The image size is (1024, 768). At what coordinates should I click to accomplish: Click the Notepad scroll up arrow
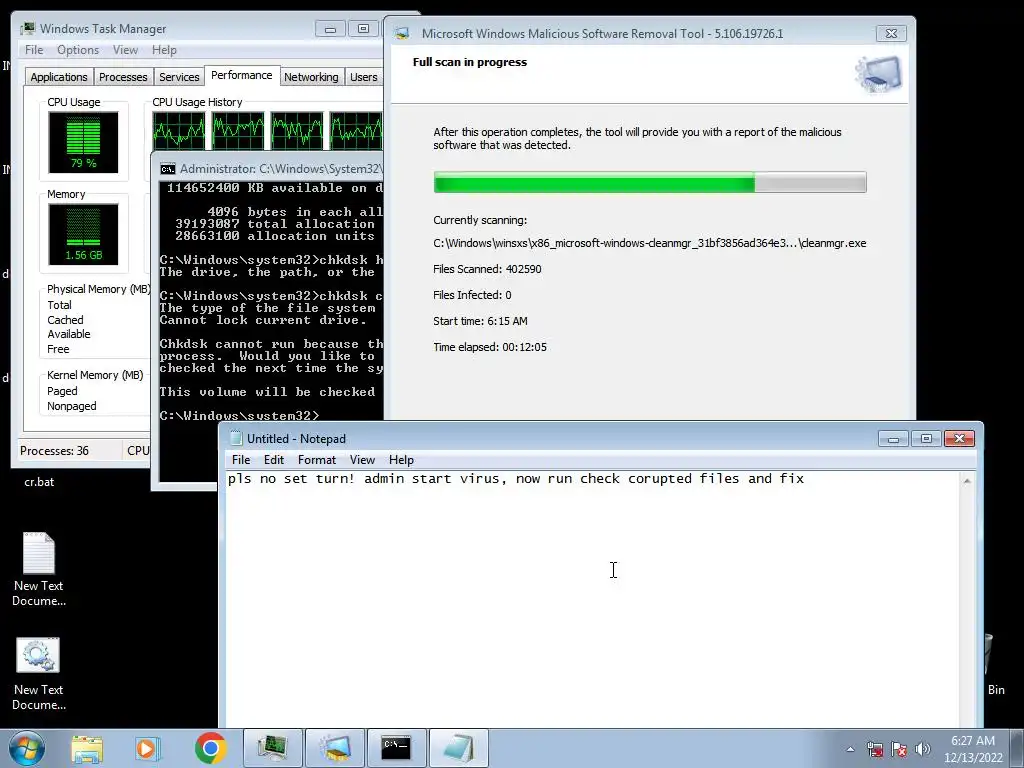(x=967, y=481)
